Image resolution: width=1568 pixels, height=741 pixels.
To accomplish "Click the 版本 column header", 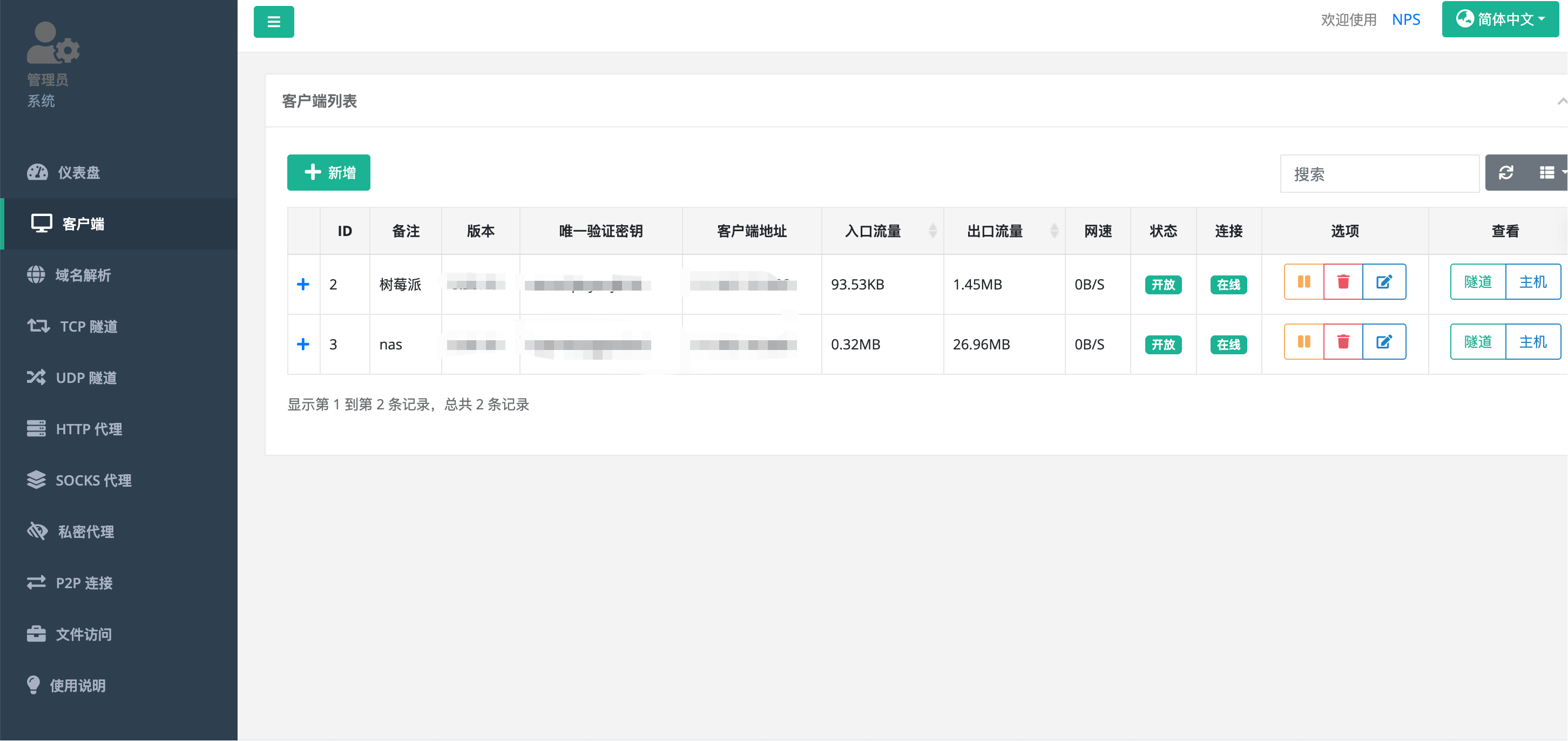I will (x=480, y=231).
